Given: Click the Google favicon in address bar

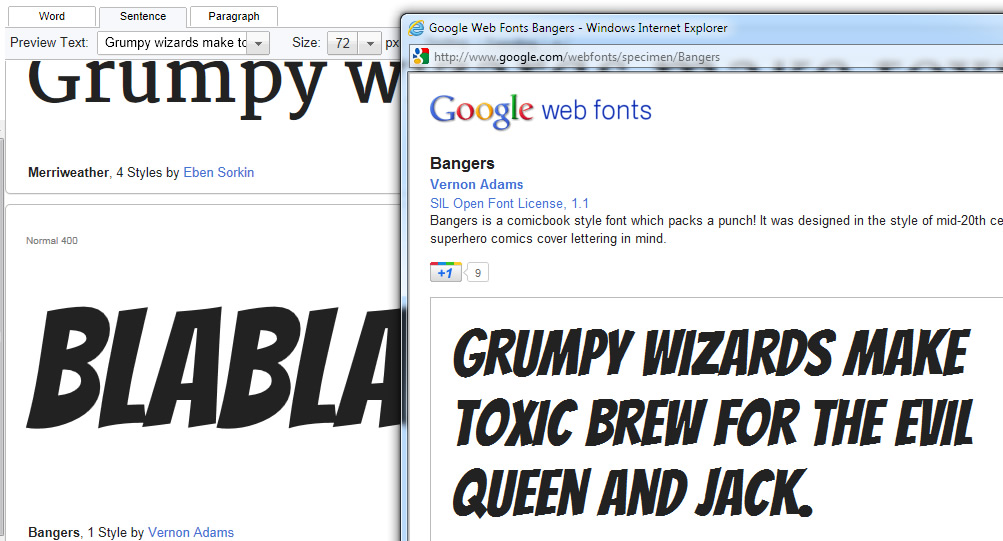Looking at the screenshot, I should (x=420, y=56).
